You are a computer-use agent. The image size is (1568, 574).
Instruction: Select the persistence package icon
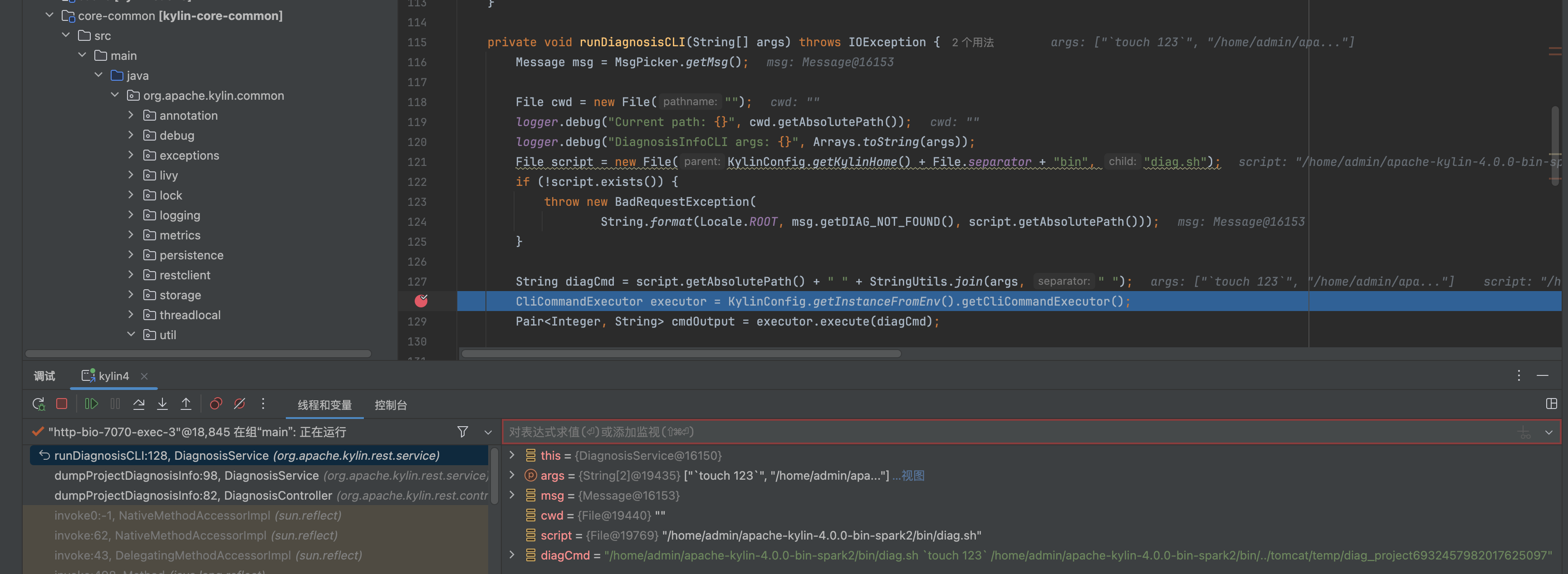pyautogui.click(x=149, y=255)
